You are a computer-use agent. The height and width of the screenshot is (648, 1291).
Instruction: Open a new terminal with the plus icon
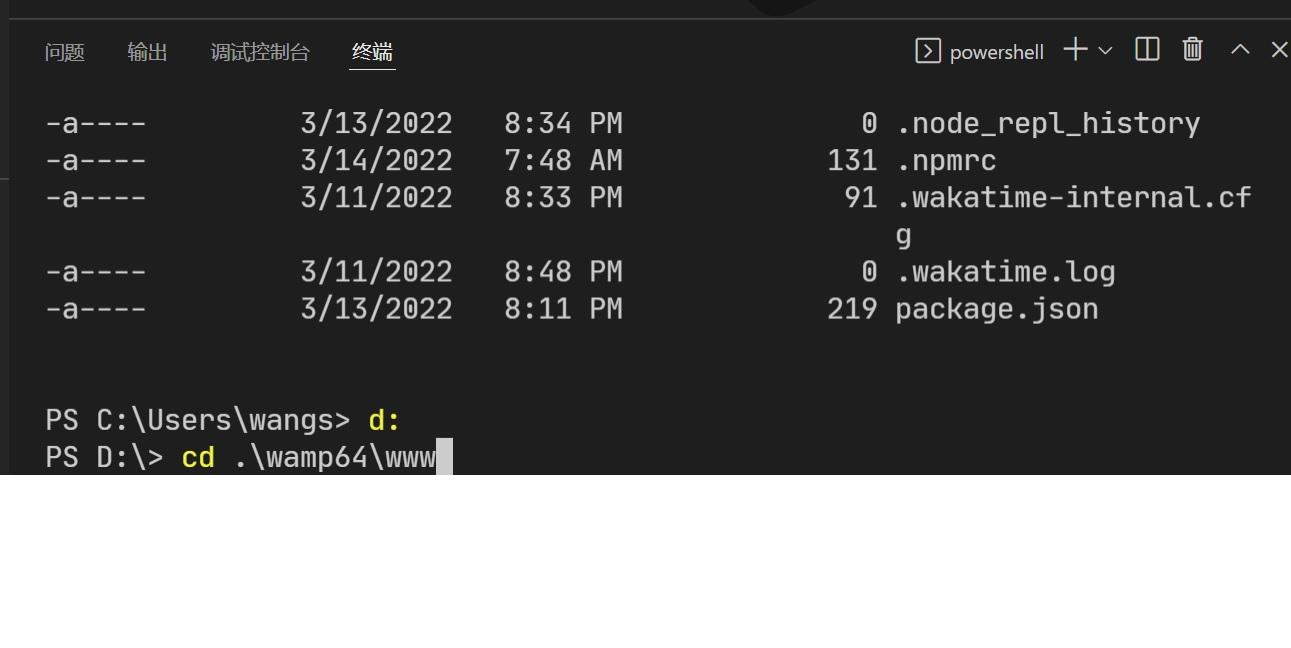coord(1073,50)
